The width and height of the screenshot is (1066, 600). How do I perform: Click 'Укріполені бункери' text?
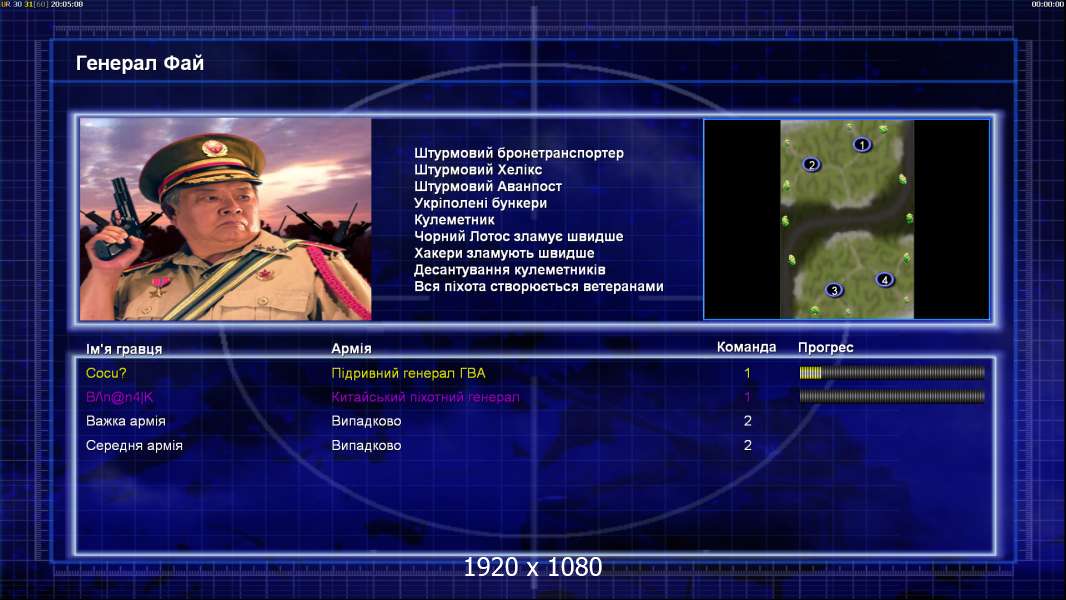pyautogui.click(x=481, y=203)
